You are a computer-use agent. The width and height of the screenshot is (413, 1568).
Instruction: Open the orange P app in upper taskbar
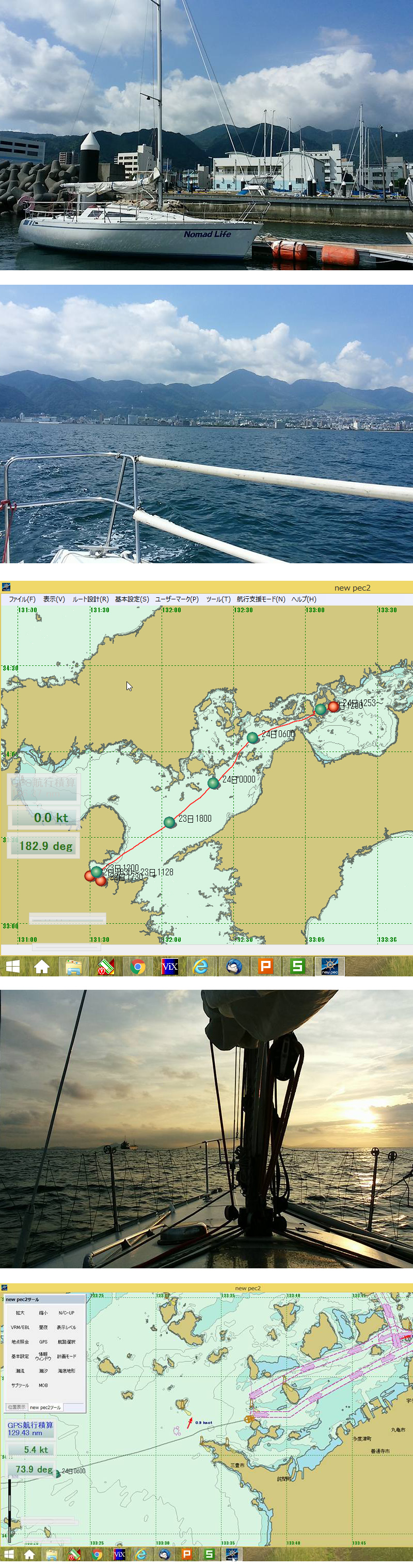point(265,967)
